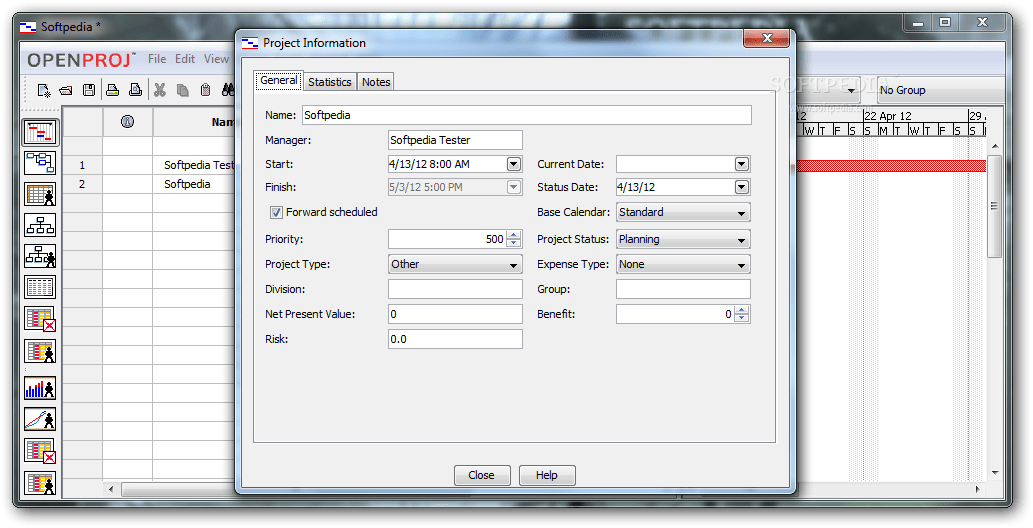Click the Net Present Value field

point(455,314)
